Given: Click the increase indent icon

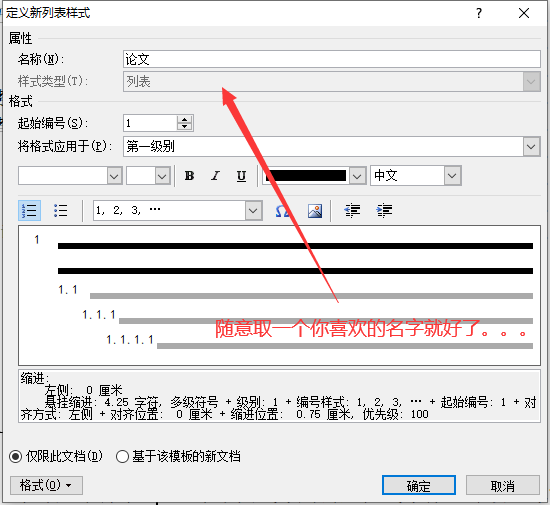Looking at the screenshot, I should click(x=384, y=210).
